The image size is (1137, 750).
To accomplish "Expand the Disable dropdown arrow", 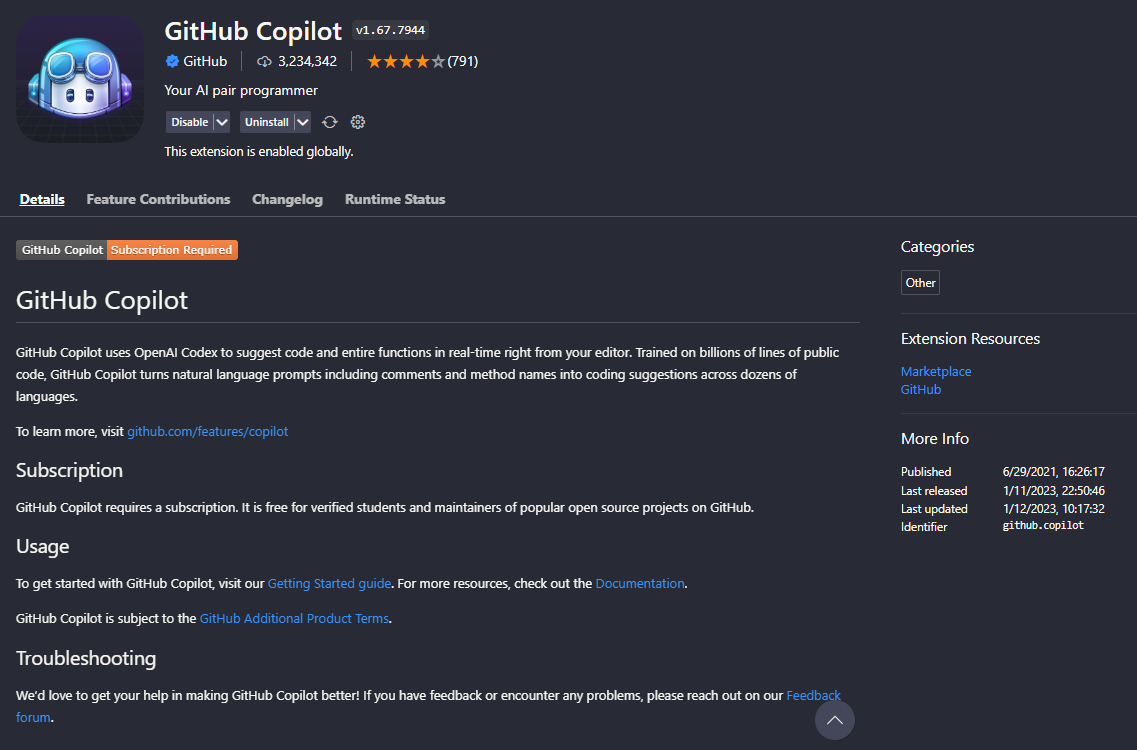I will pos(222,122).
